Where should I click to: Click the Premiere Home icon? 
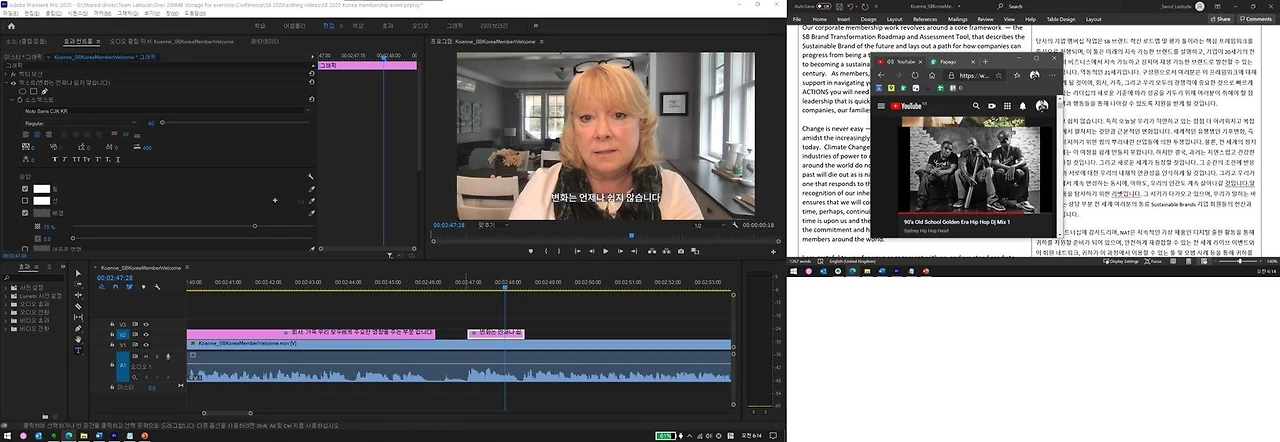click(x=11, y=26)
